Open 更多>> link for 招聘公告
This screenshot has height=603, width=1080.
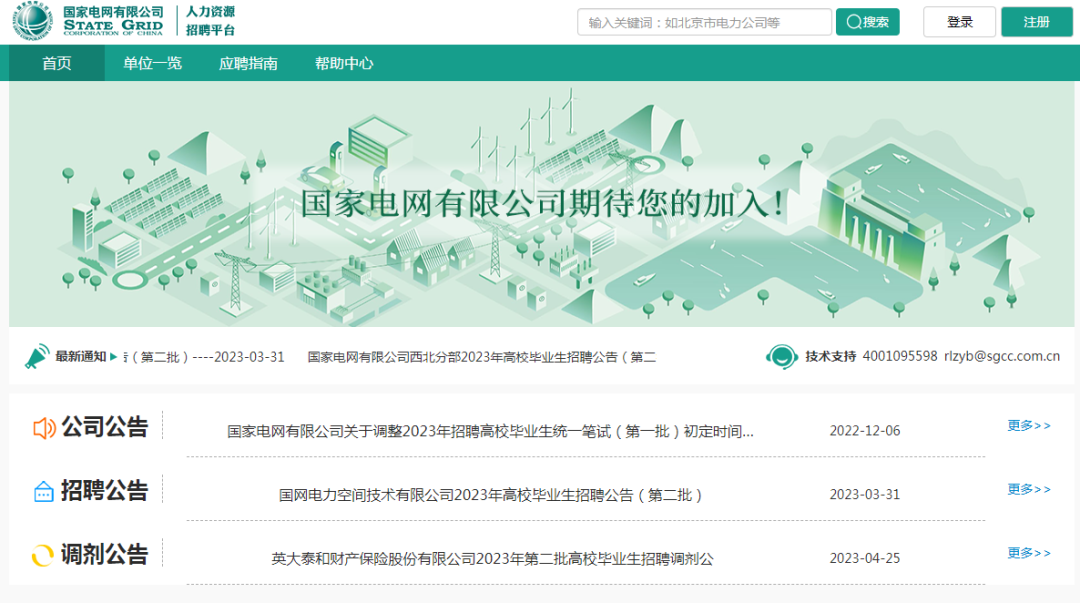coord(1028,489)
